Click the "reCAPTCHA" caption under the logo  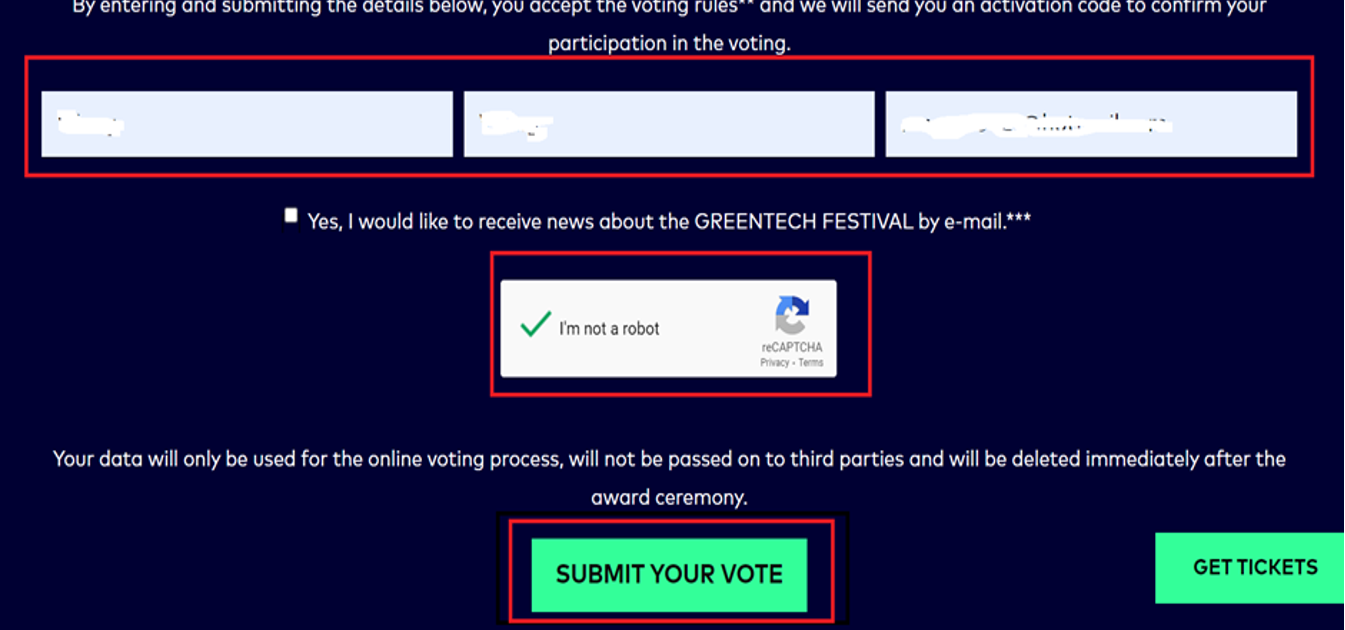coord(792,347)
